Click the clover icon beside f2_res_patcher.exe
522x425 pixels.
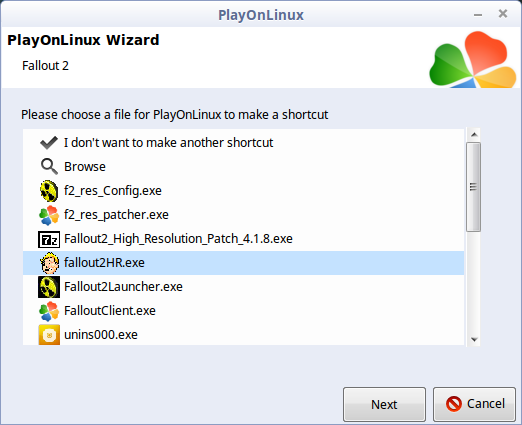coord(49,215)
